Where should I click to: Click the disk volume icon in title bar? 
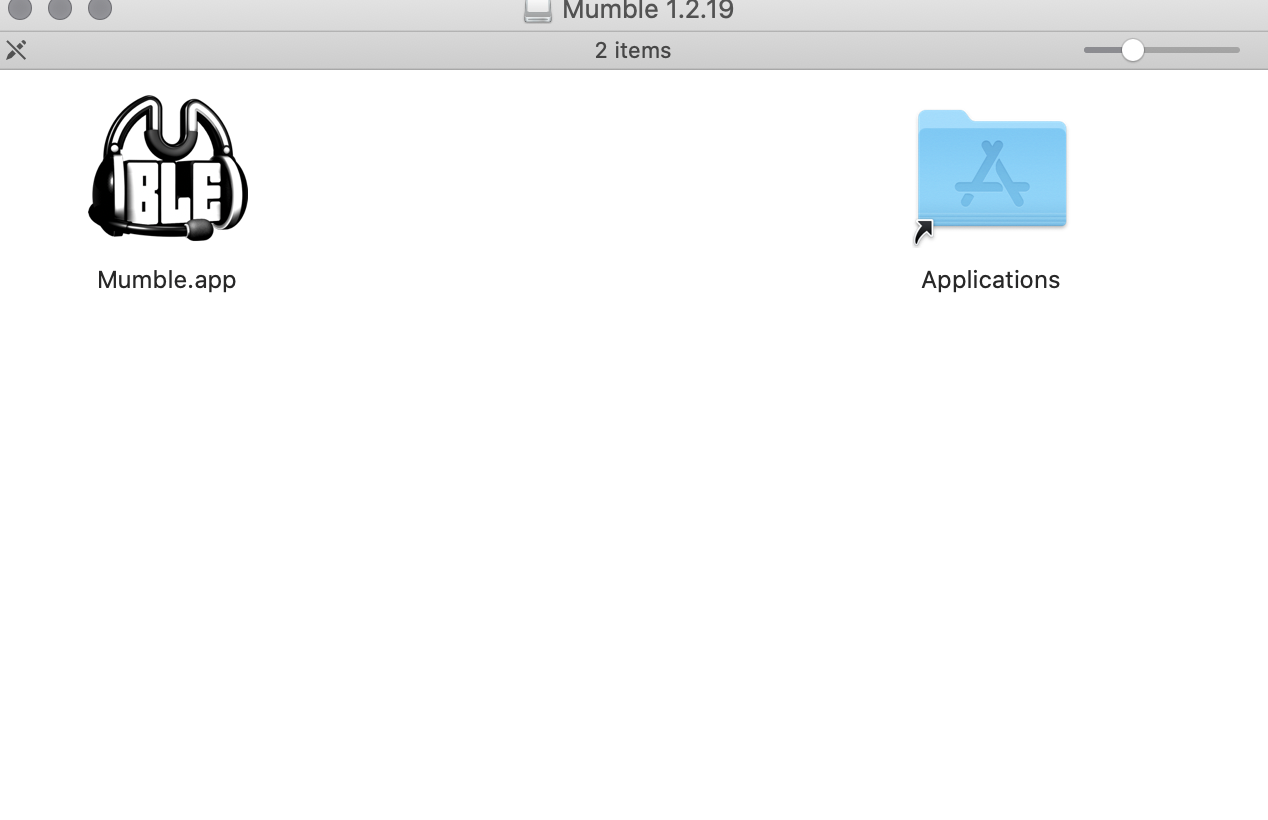point(538,11)
